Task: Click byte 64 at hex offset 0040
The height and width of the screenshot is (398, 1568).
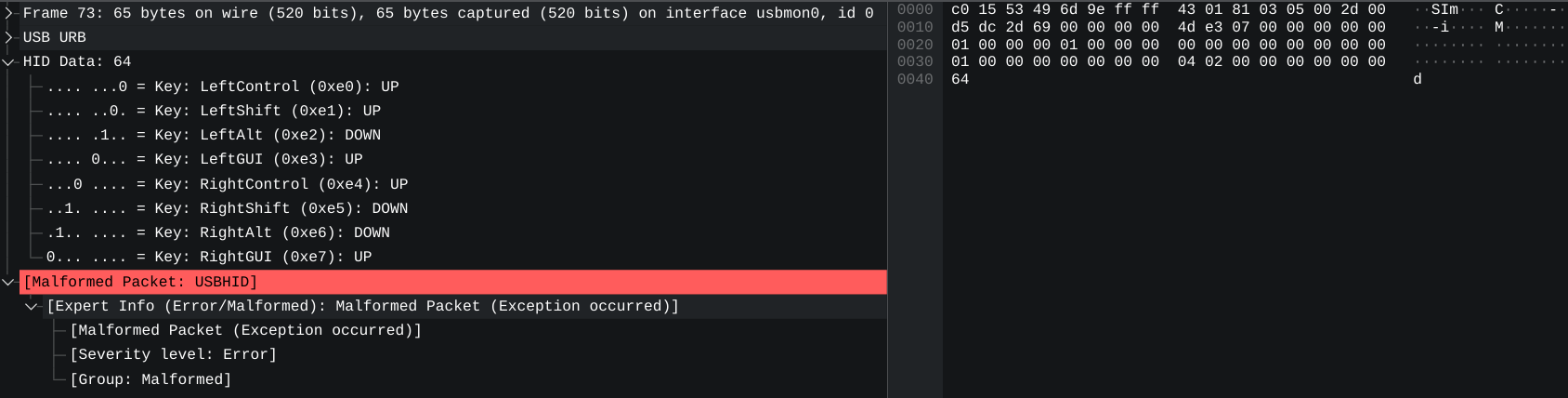Action: tap(960, 79)
